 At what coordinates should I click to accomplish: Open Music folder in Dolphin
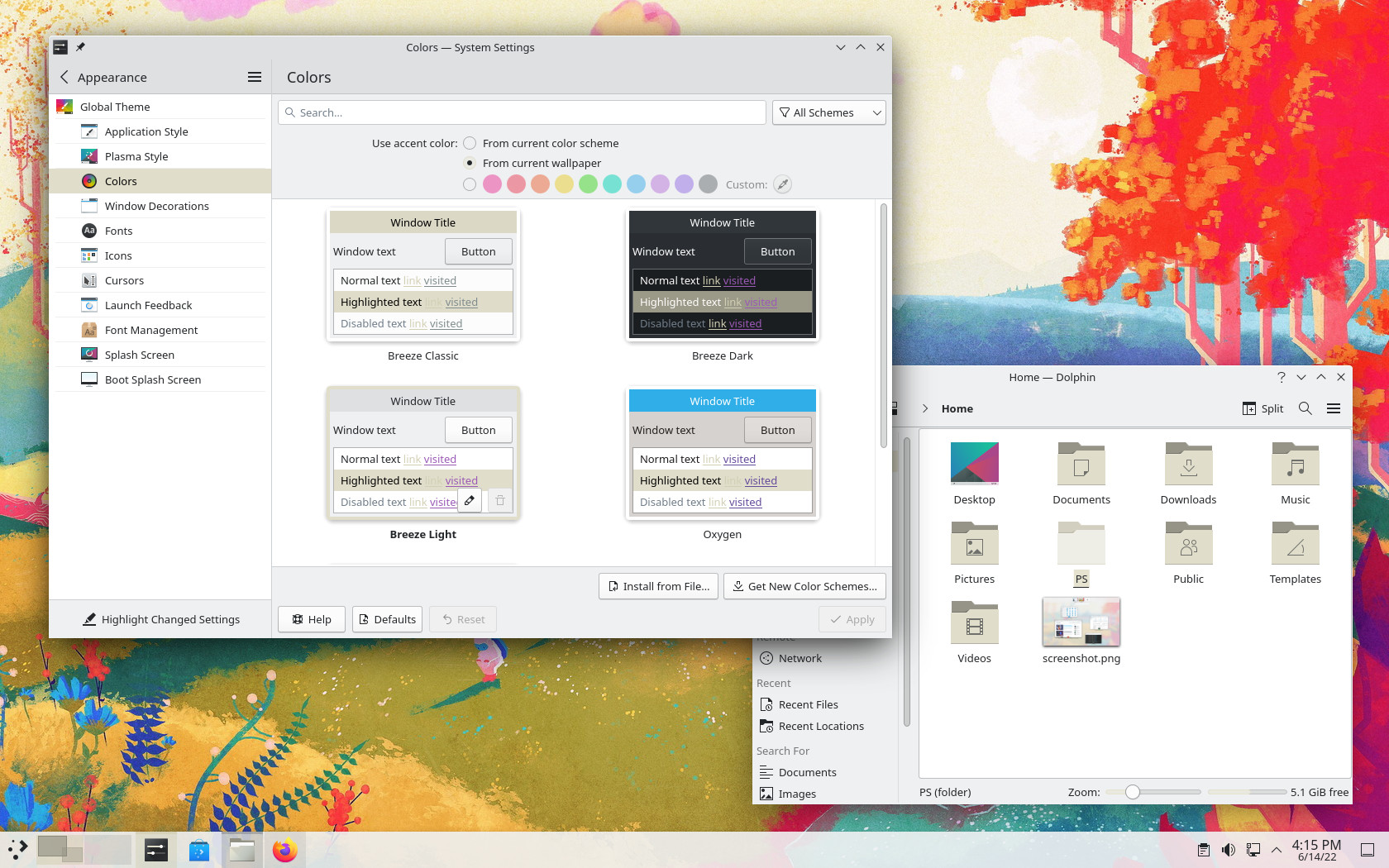[x=1296, y=474]
